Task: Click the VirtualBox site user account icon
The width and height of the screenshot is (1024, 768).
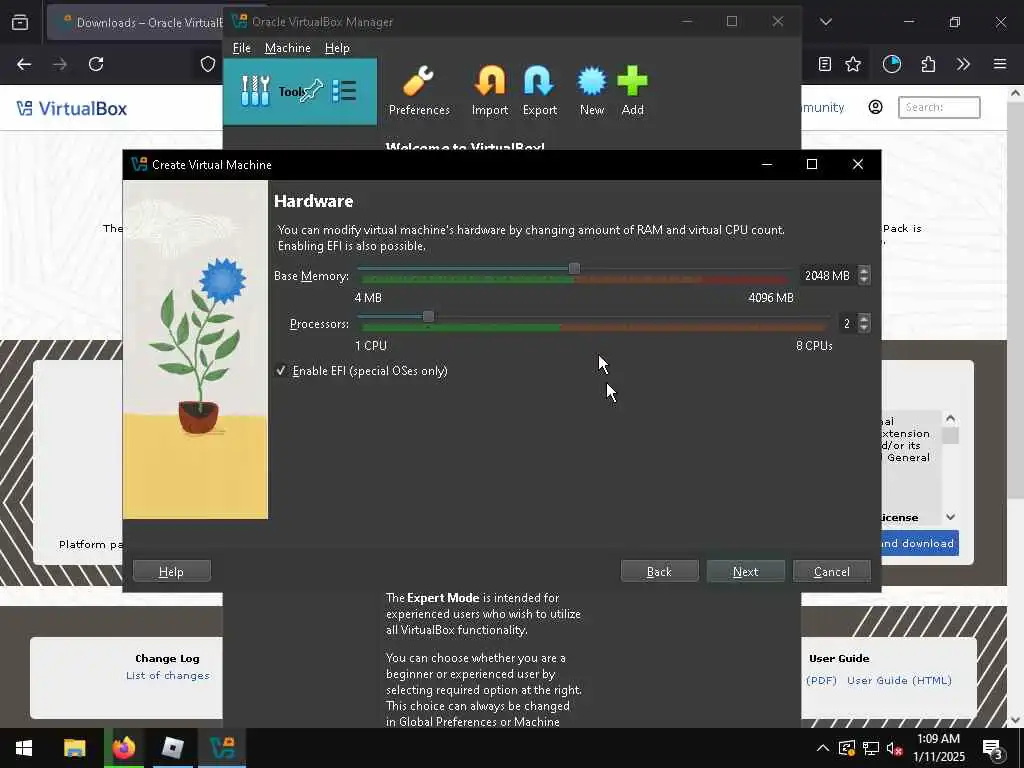Action: tap(875, 107)
